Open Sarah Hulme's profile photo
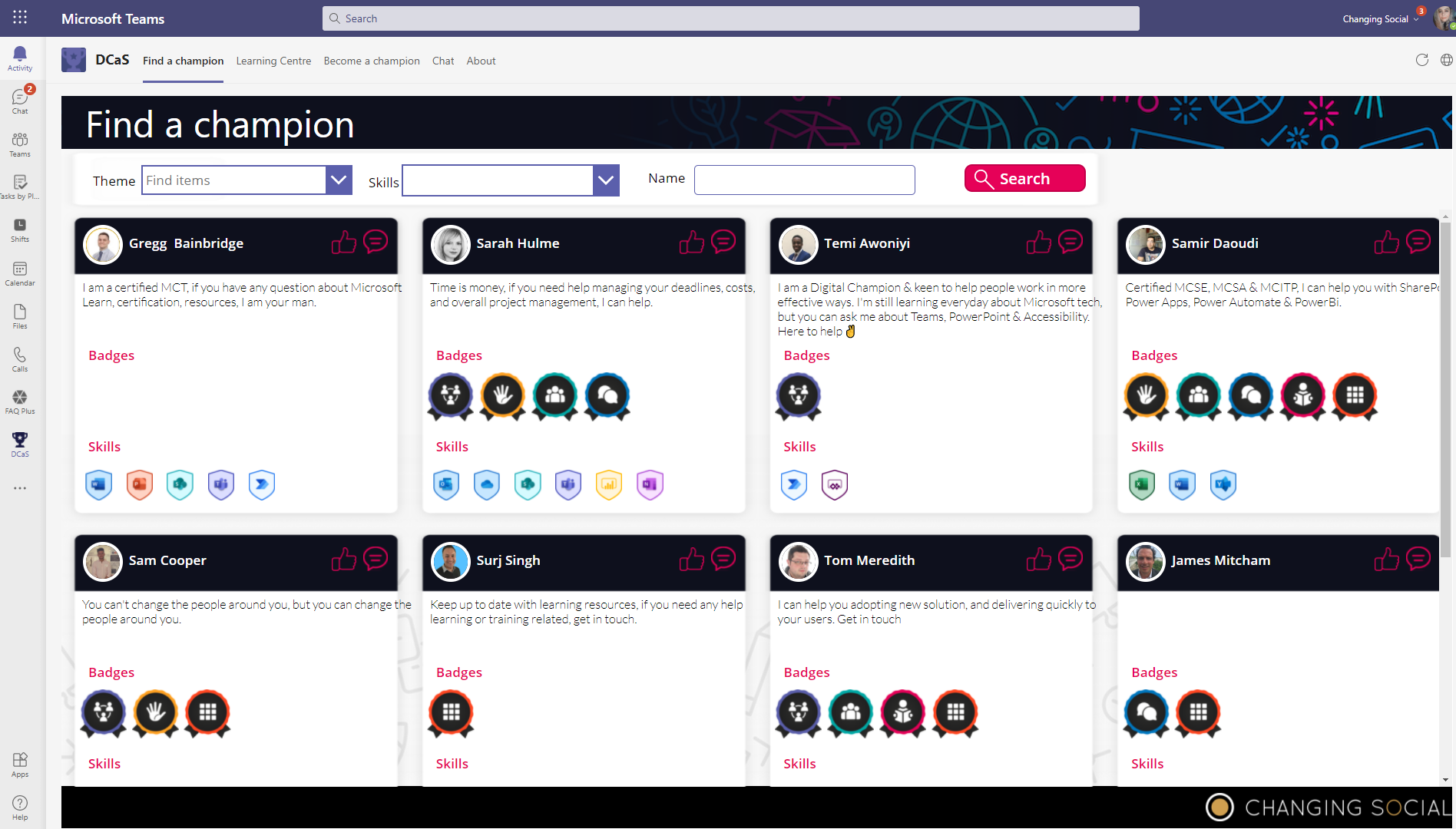The width and height of the screenshot is (1456, 829). pyautogui.click(x=451, y=244)
